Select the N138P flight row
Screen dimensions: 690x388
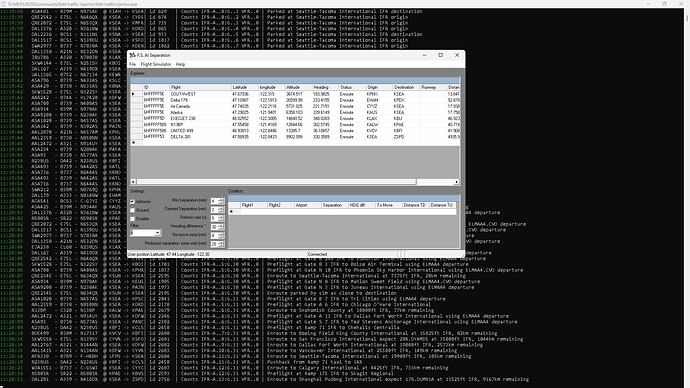295,124
